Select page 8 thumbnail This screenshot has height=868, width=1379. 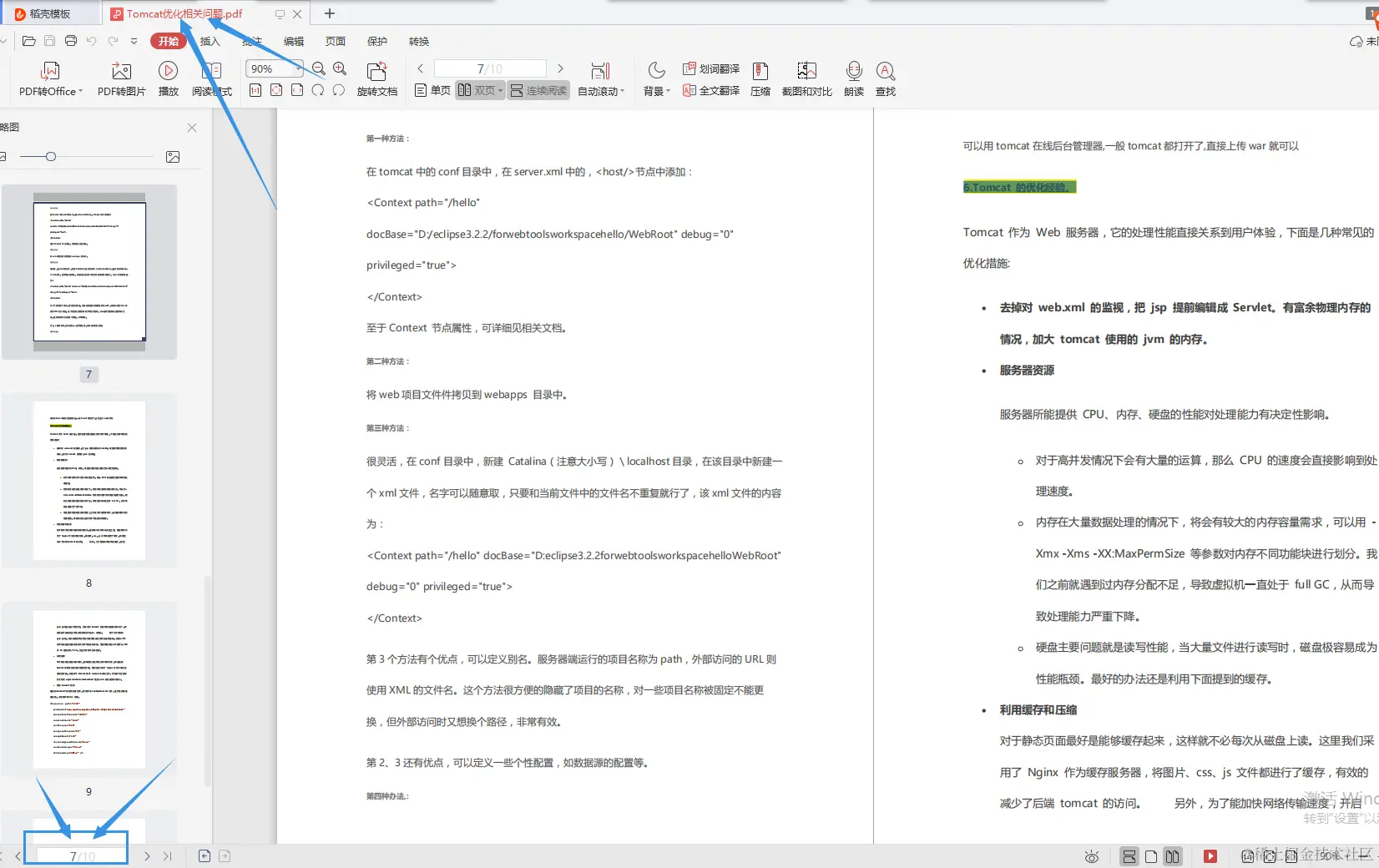point(89,481)
